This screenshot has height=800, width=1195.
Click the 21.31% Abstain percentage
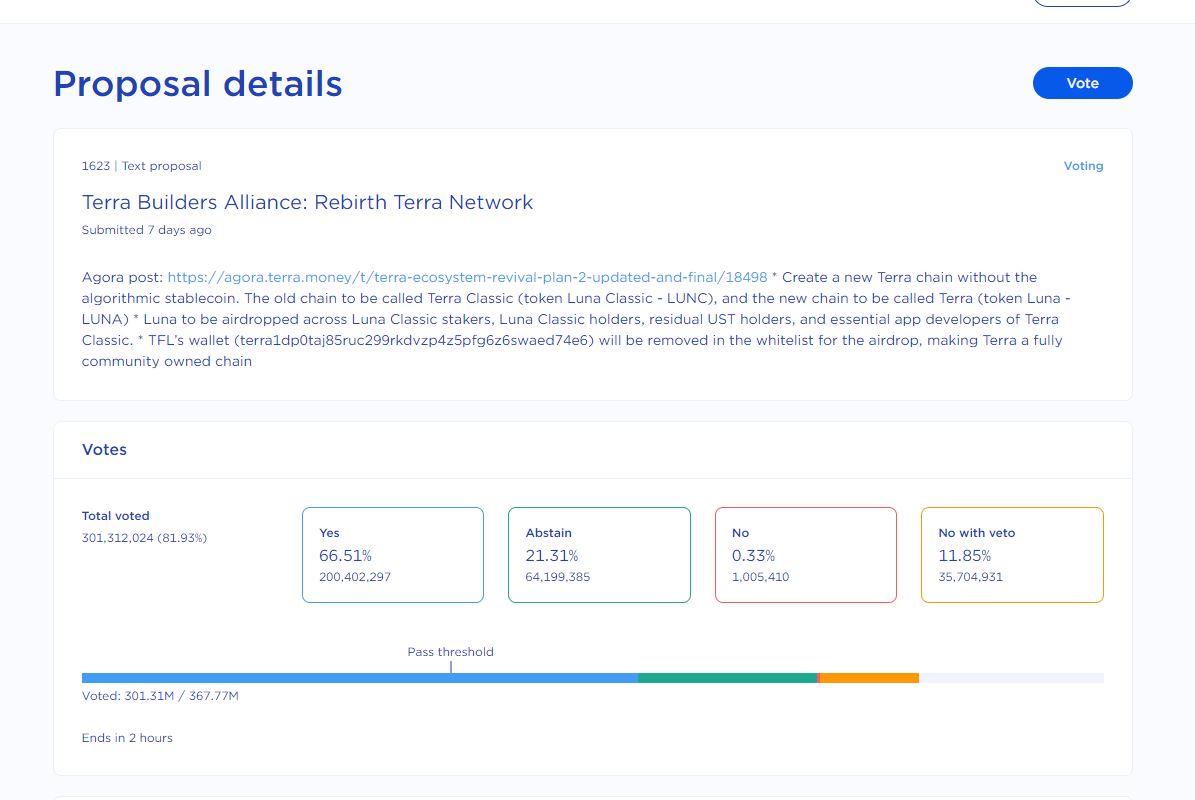pos(552,555)
